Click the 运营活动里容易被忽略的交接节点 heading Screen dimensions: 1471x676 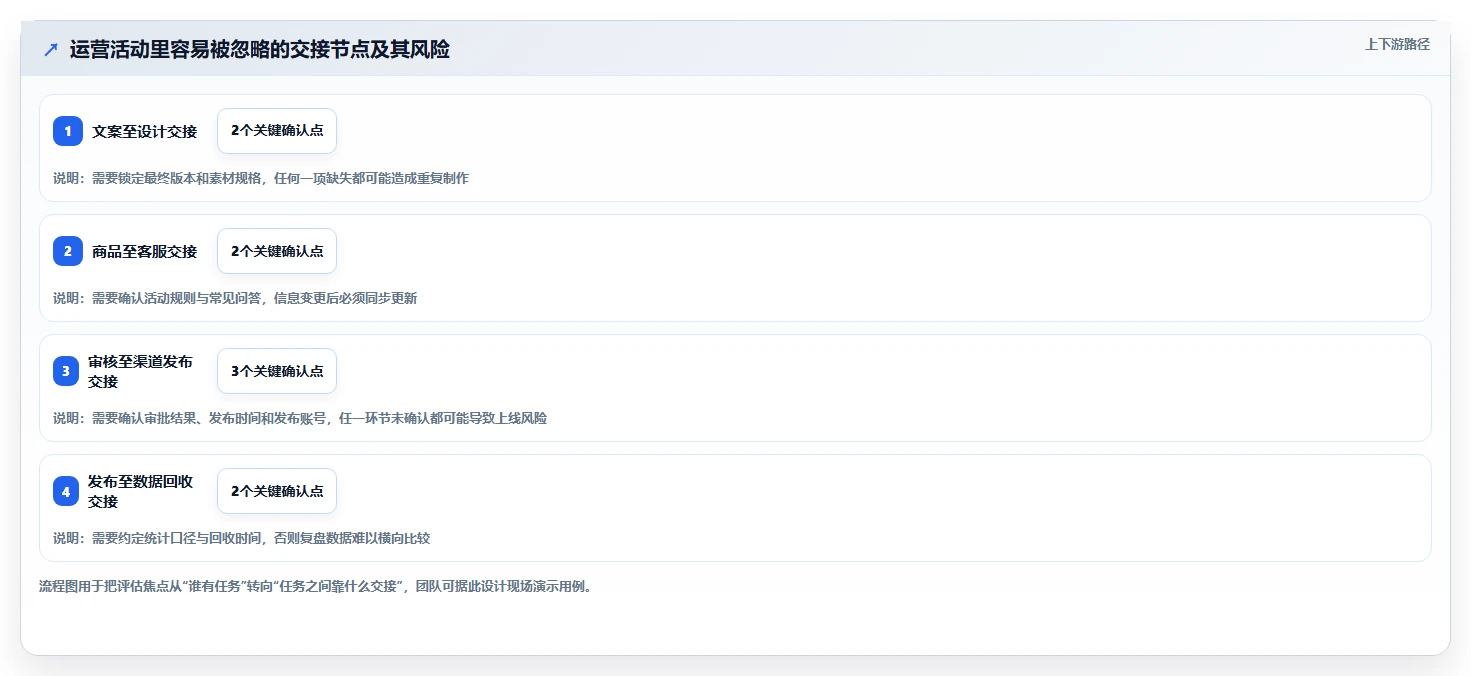point(260,50)
